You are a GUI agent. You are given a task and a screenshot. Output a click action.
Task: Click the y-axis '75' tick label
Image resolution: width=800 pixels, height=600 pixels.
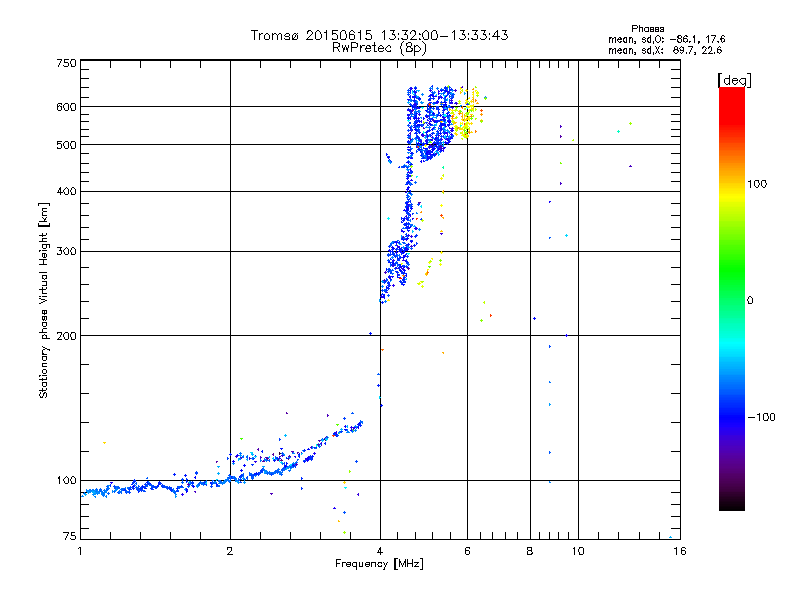tap(70, 536)
